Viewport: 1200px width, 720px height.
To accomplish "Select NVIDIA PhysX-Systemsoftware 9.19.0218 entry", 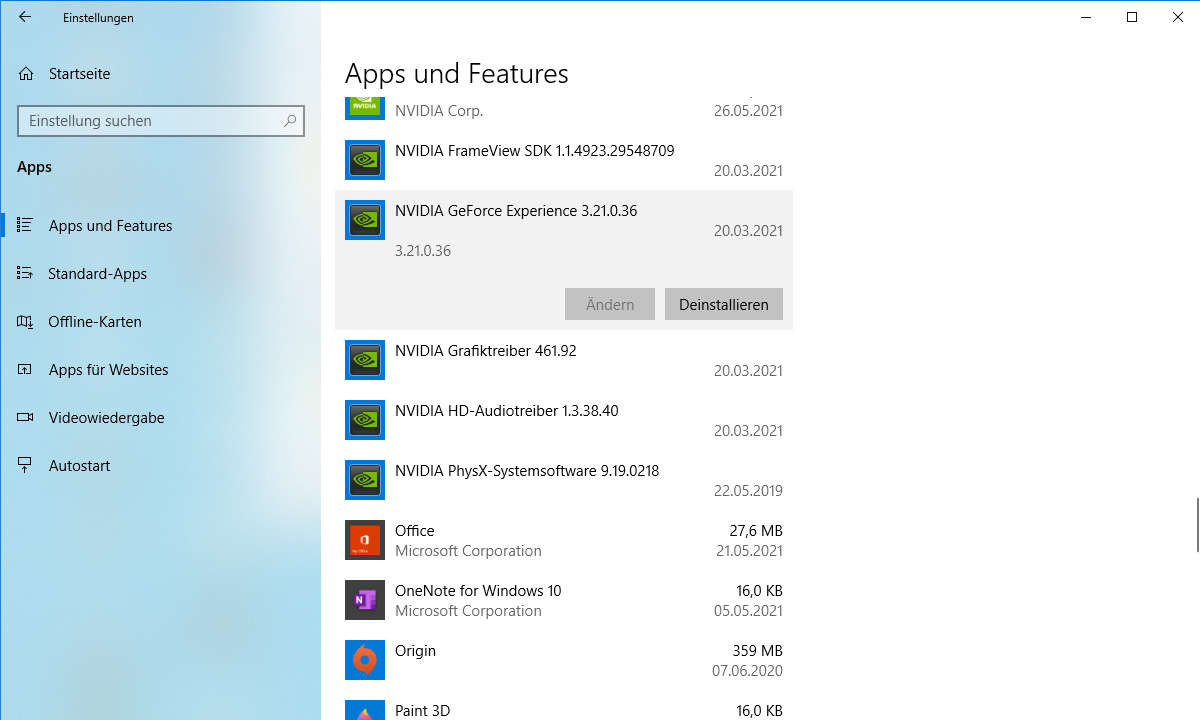I will [x=527, y=471].
